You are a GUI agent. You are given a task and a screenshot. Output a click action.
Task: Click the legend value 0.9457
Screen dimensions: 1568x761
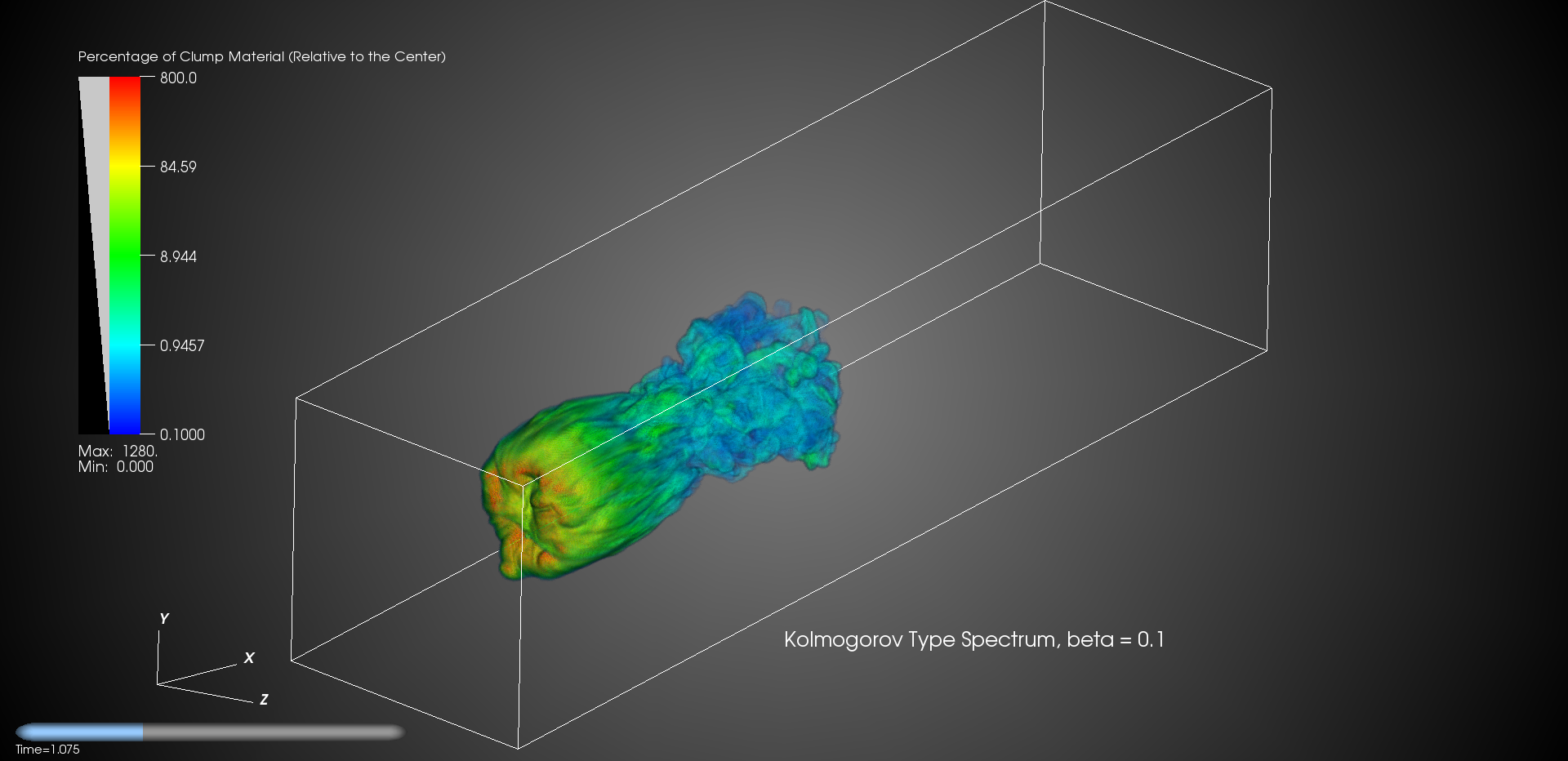[182, 345]
